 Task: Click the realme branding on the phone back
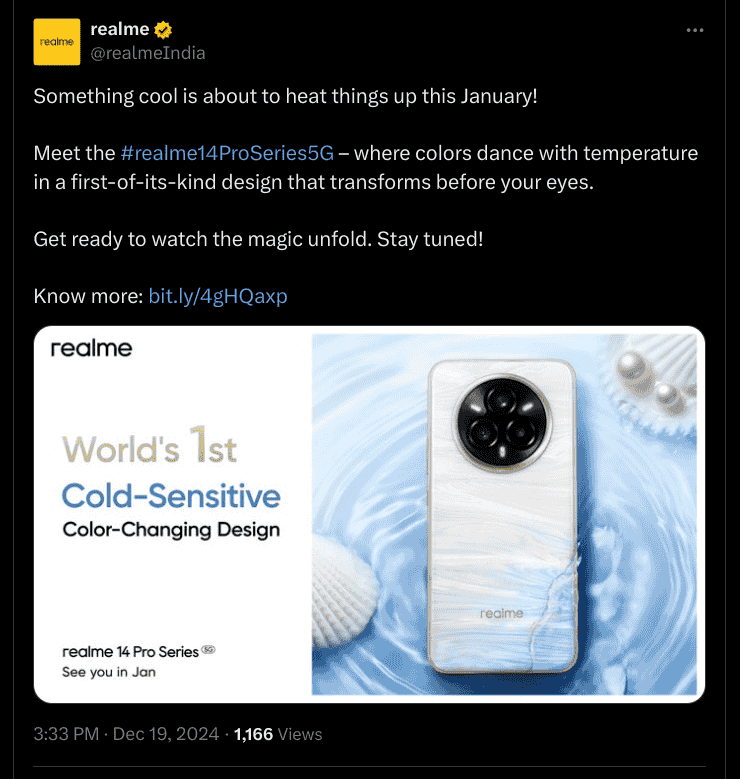pyautogui.click(x=501, y=613)
